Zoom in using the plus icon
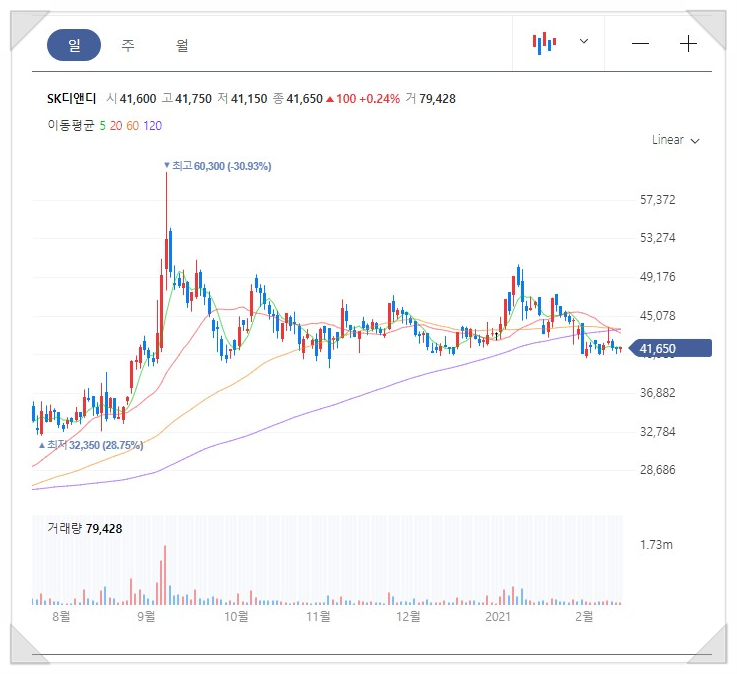The image size is (737, 674). [x=688, y=44]
